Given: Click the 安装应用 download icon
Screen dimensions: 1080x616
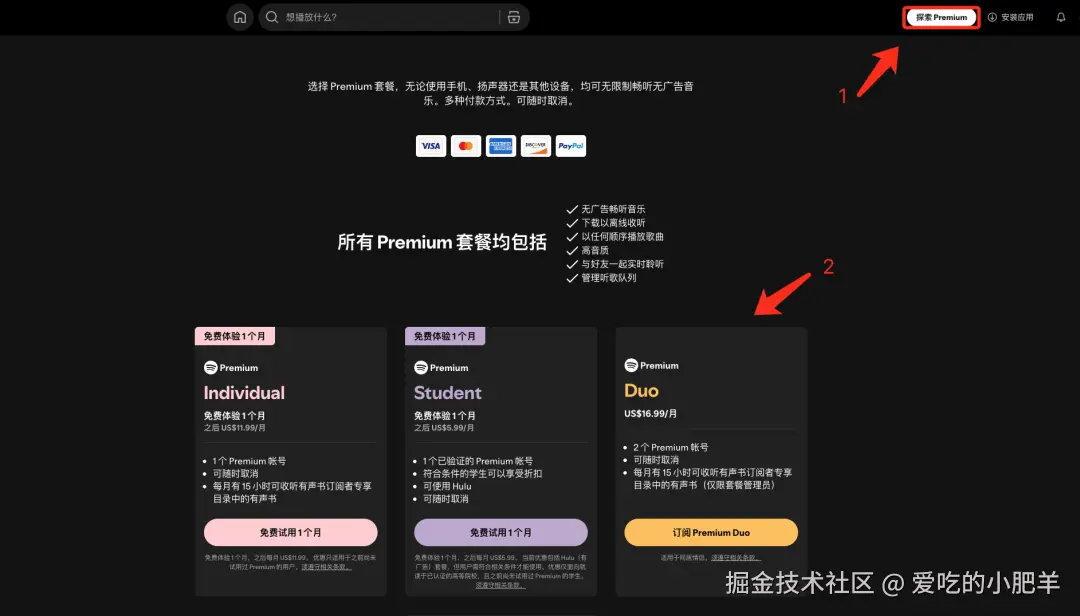Looking at the screenshot, I should (x=990, y=17).
